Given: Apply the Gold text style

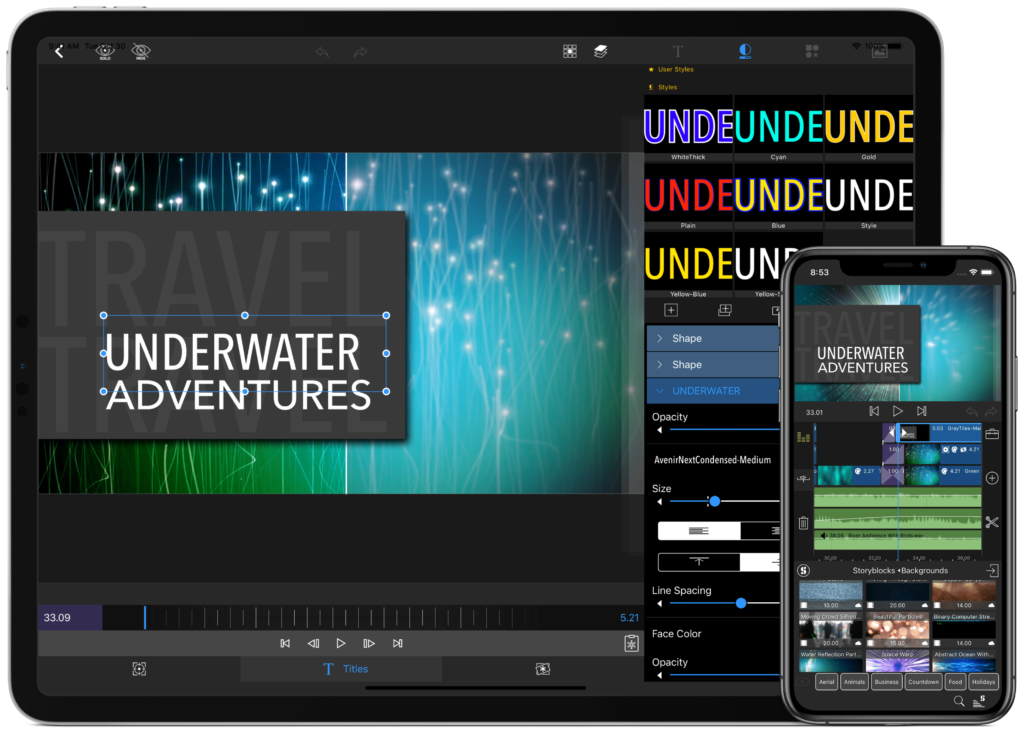Looking at the screenshot, I should click(869, 129).
